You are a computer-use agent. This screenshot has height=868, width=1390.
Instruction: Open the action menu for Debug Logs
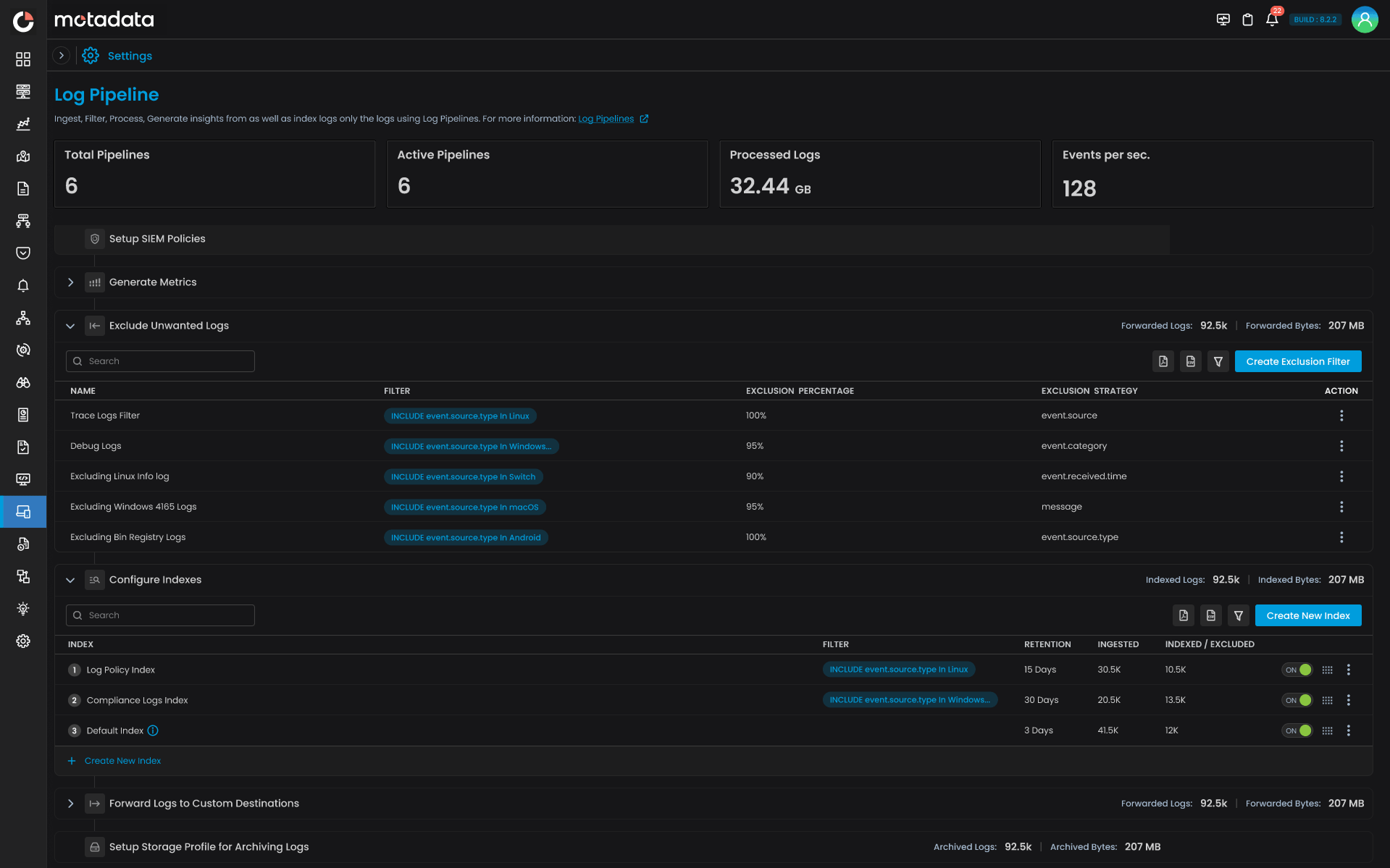[x=1341, y=446]
